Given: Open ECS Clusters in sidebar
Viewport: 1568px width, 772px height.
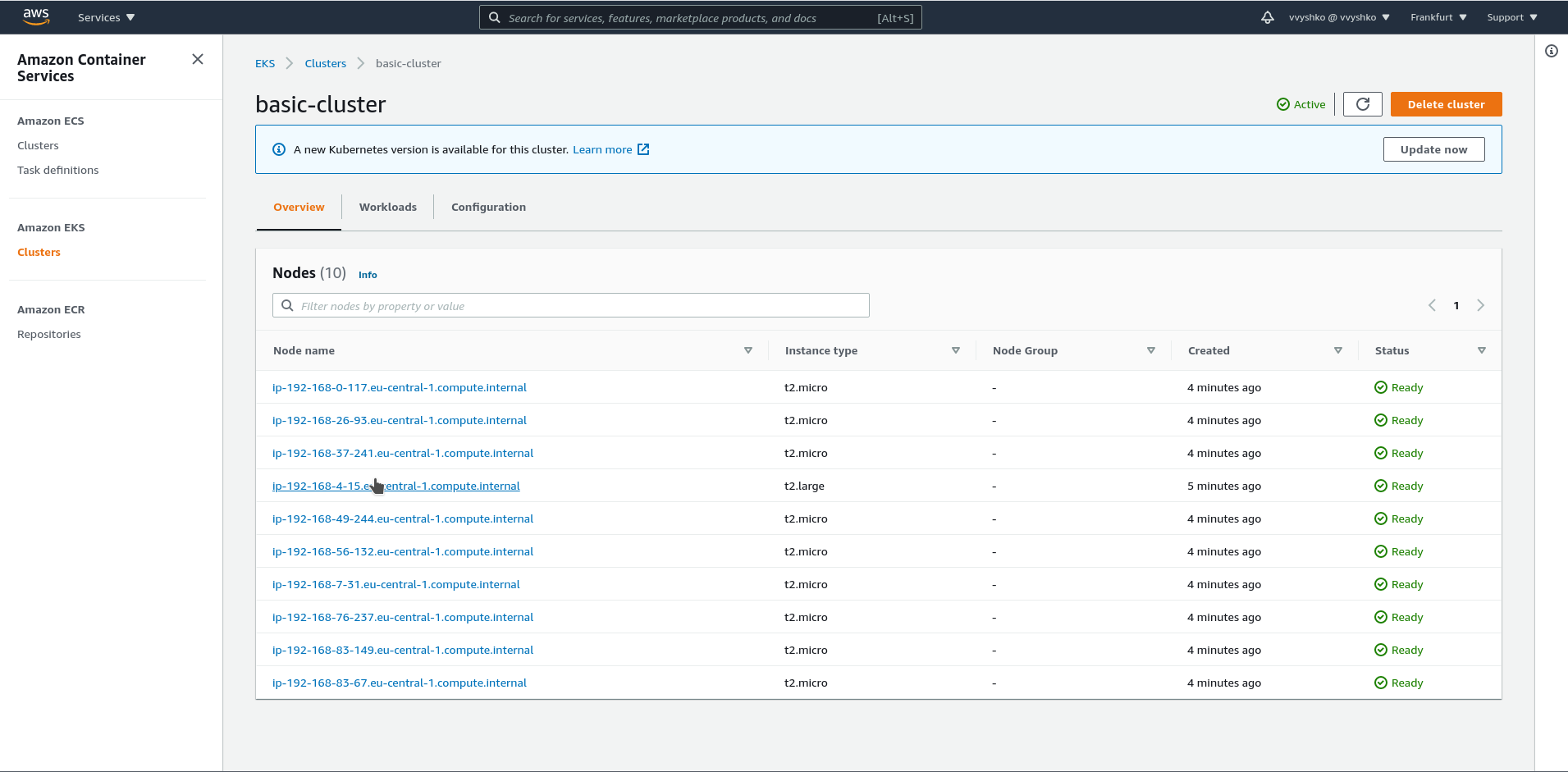Looking at the screenshot, I should tap(38, 145).
